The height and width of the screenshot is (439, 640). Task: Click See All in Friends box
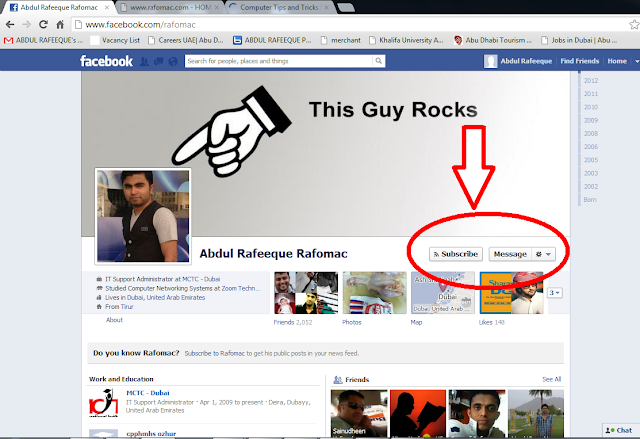[551, 379]
